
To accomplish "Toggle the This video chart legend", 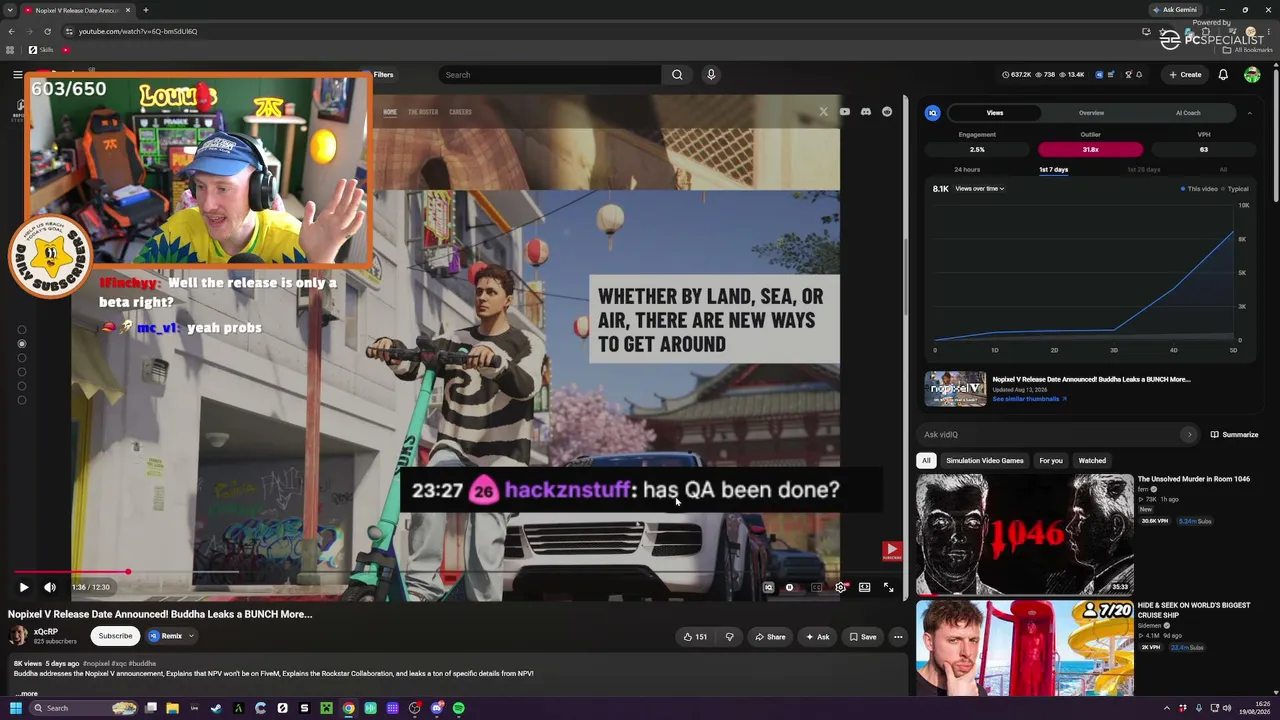I will pyautogui.click(x=1200, y=189).
